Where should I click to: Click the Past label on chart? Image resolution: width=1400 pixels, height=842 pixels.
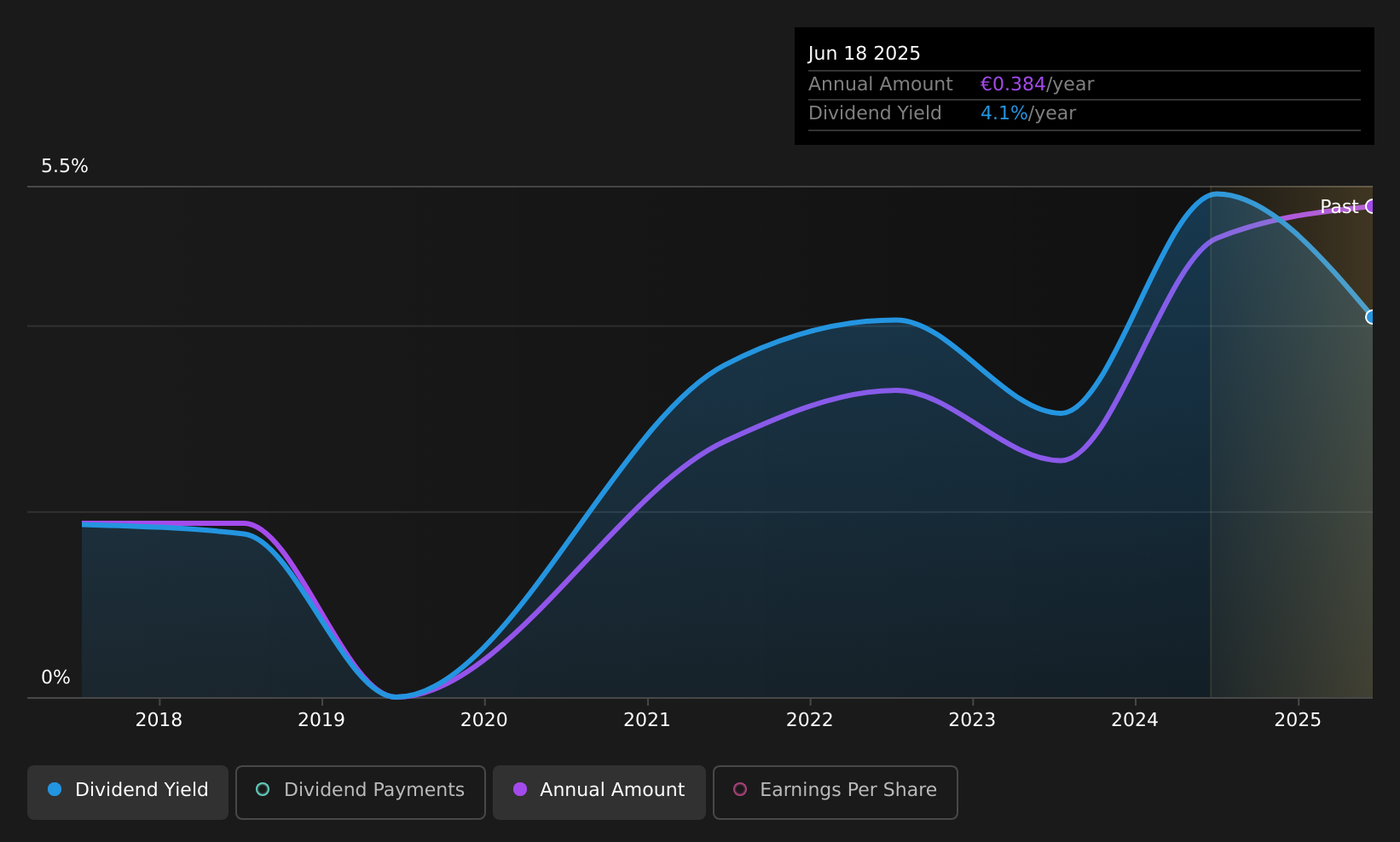tap(1339, 207)
